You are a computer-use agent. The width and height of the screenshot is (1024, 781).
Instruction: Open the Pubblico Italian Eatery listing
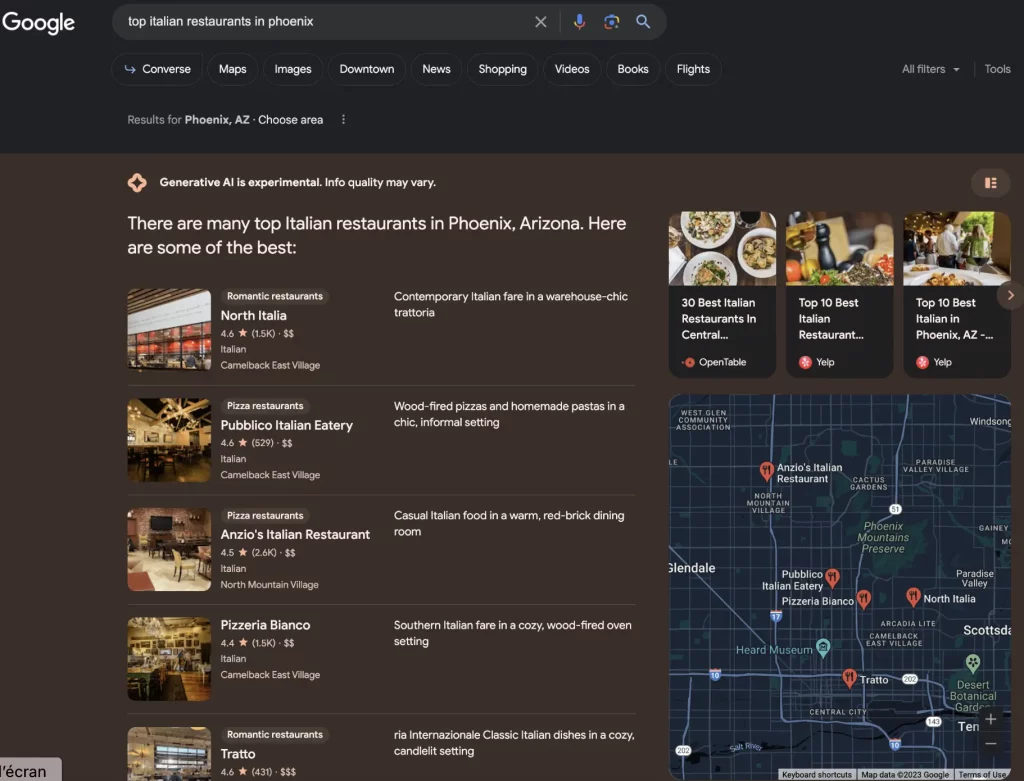point(287,425)
